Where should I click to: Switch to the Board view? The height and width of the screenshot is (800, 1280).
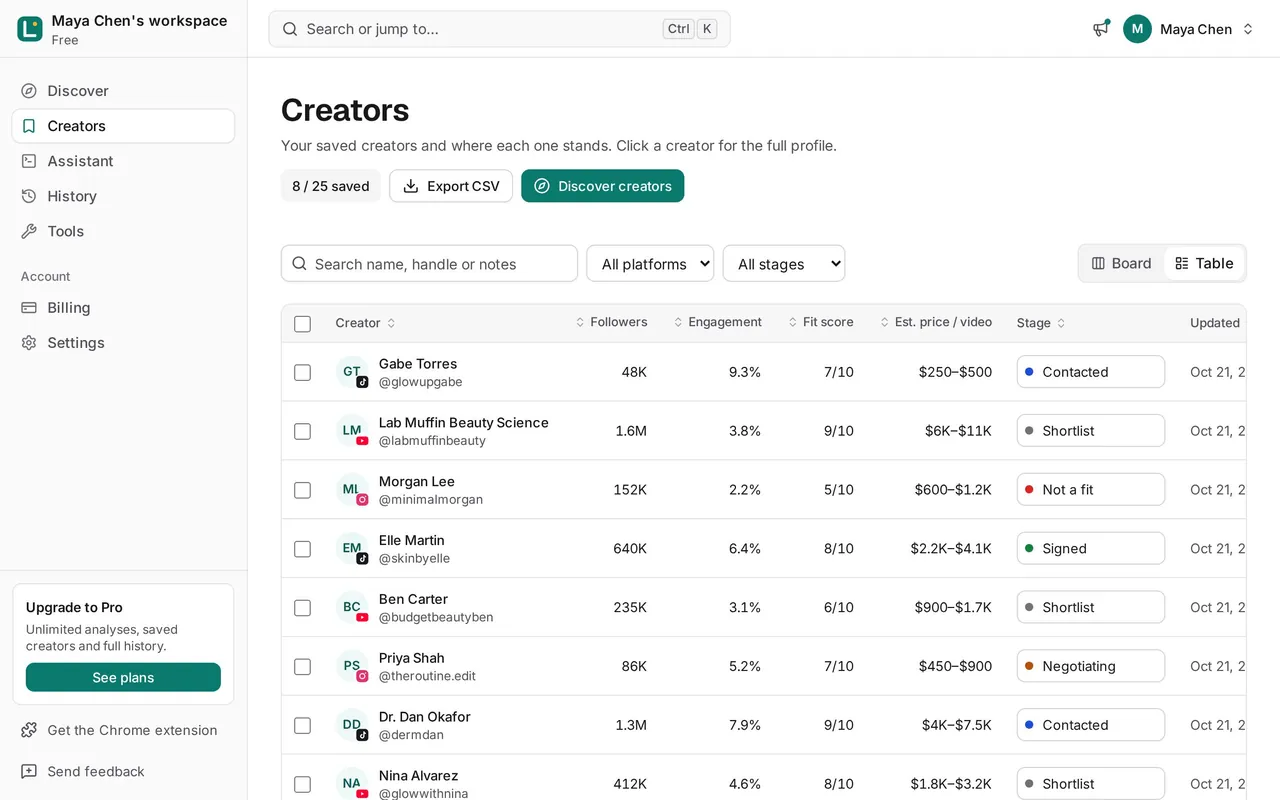[x=1122, y=263]
